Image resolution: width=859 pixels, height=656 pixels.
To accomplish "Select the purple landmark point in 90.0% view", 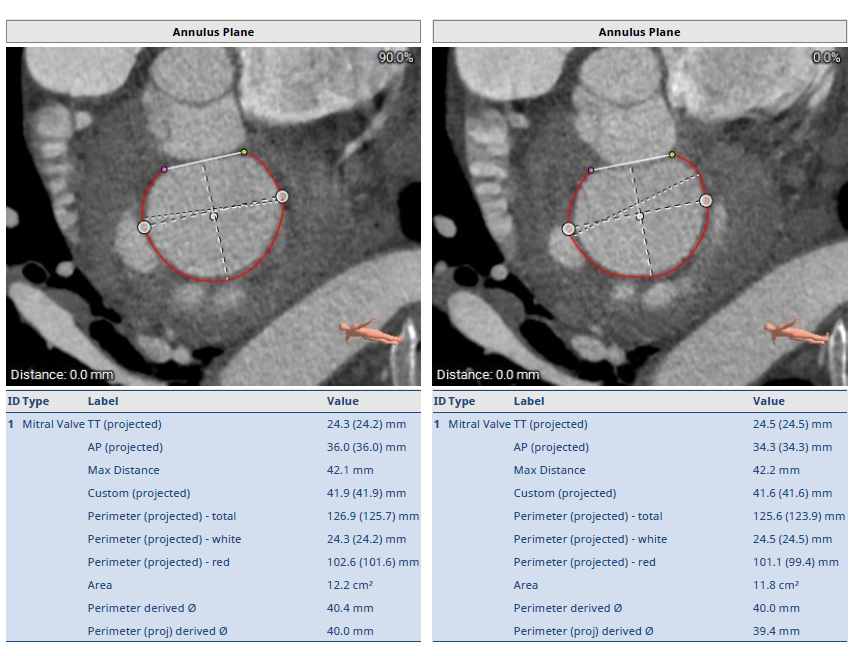I will pos(164,169).
